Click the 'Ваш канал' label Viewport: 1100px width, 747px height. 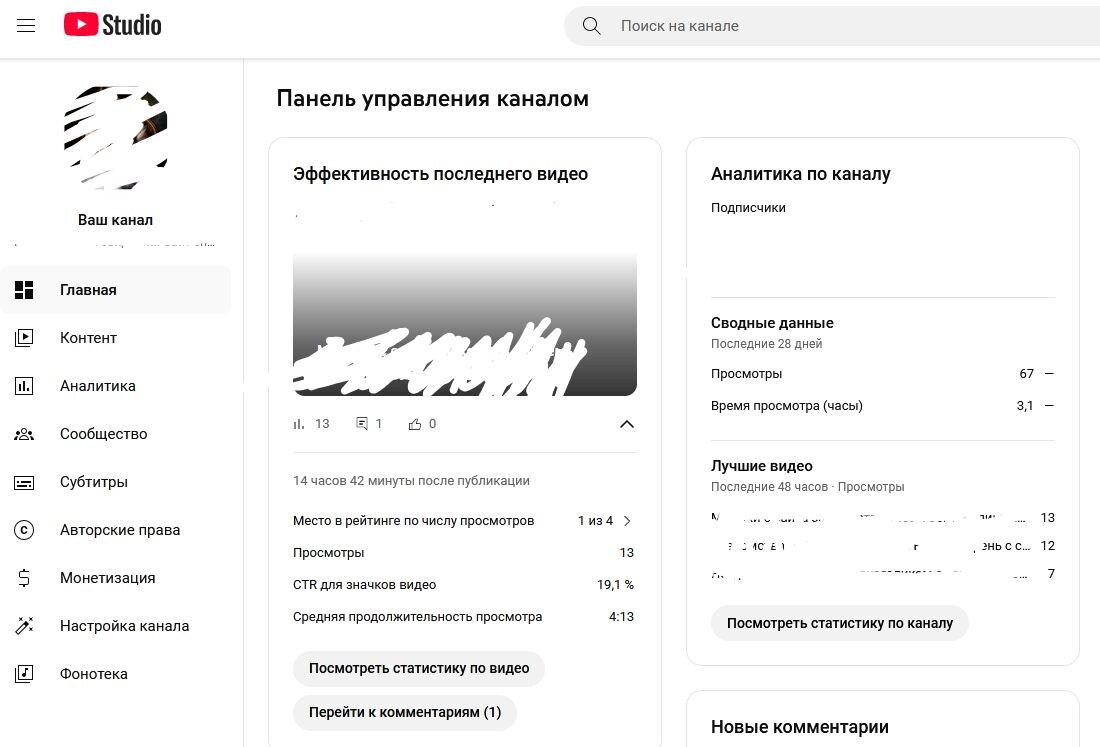pyautogui.click(x=115, y=220)
